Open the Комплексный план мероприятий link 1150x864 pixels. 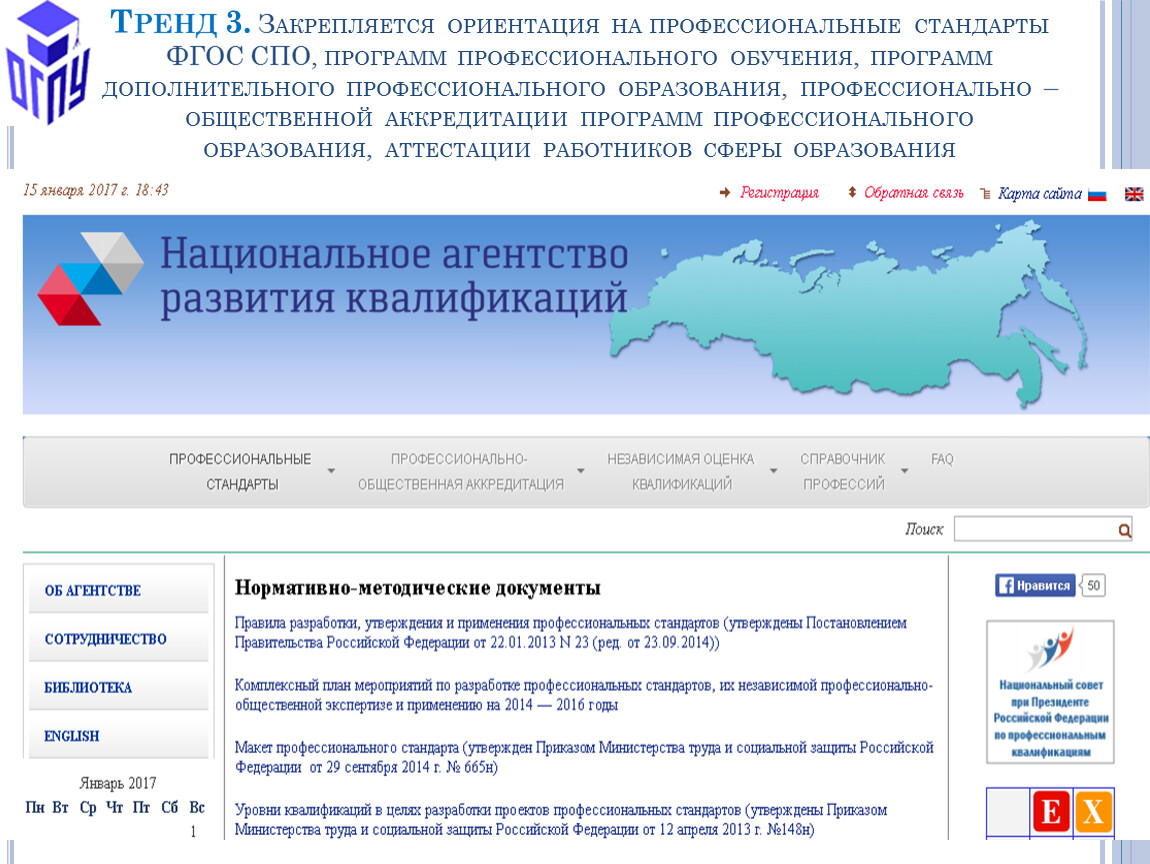[x=583, y=695]
